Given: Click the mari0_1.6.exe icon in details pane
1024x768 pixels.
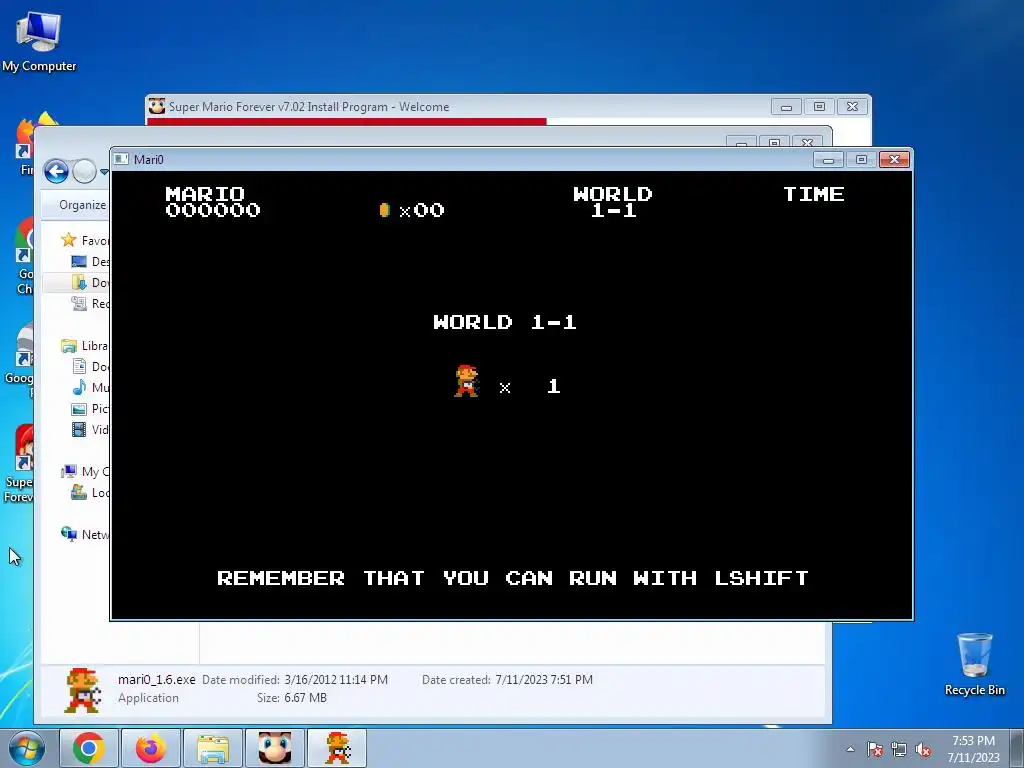Looking at the screenshot, I should 84,690.
